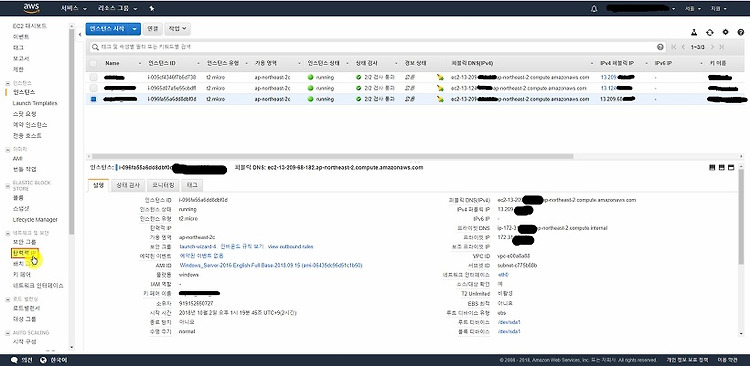Click the flask experiment icon above table
The image size is (750, 366).
click(x=694, y=32)
